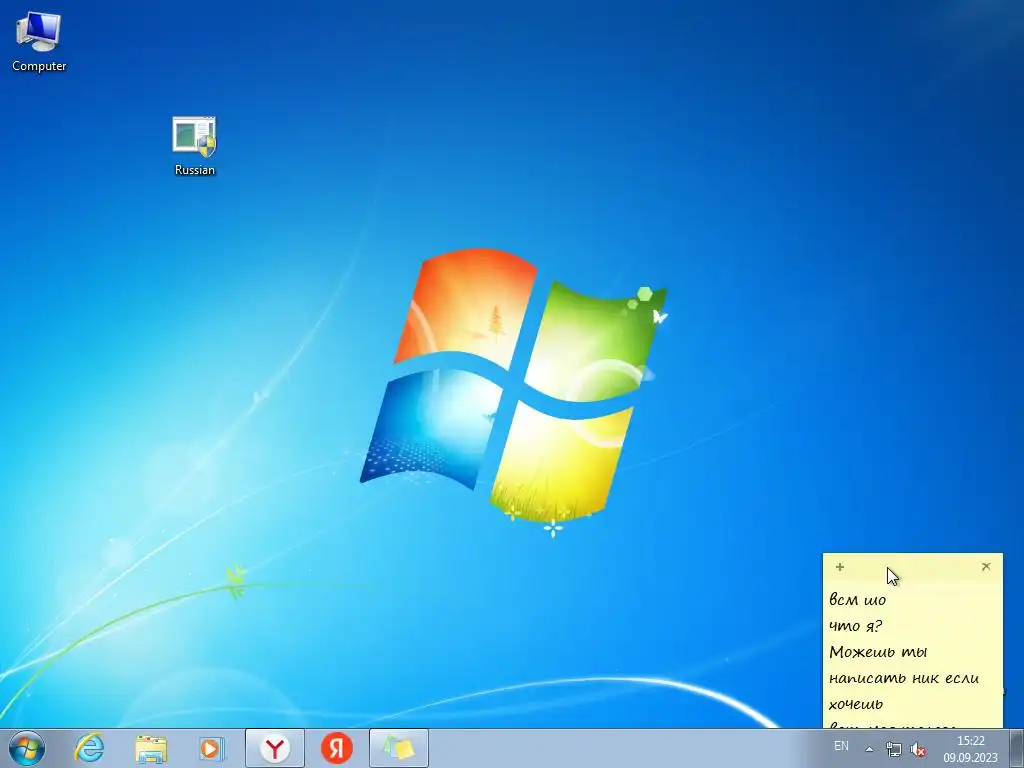This screenshot has height=768, width=1024.
Task: Click the Show desktop strip
Action: point(1017,748)
